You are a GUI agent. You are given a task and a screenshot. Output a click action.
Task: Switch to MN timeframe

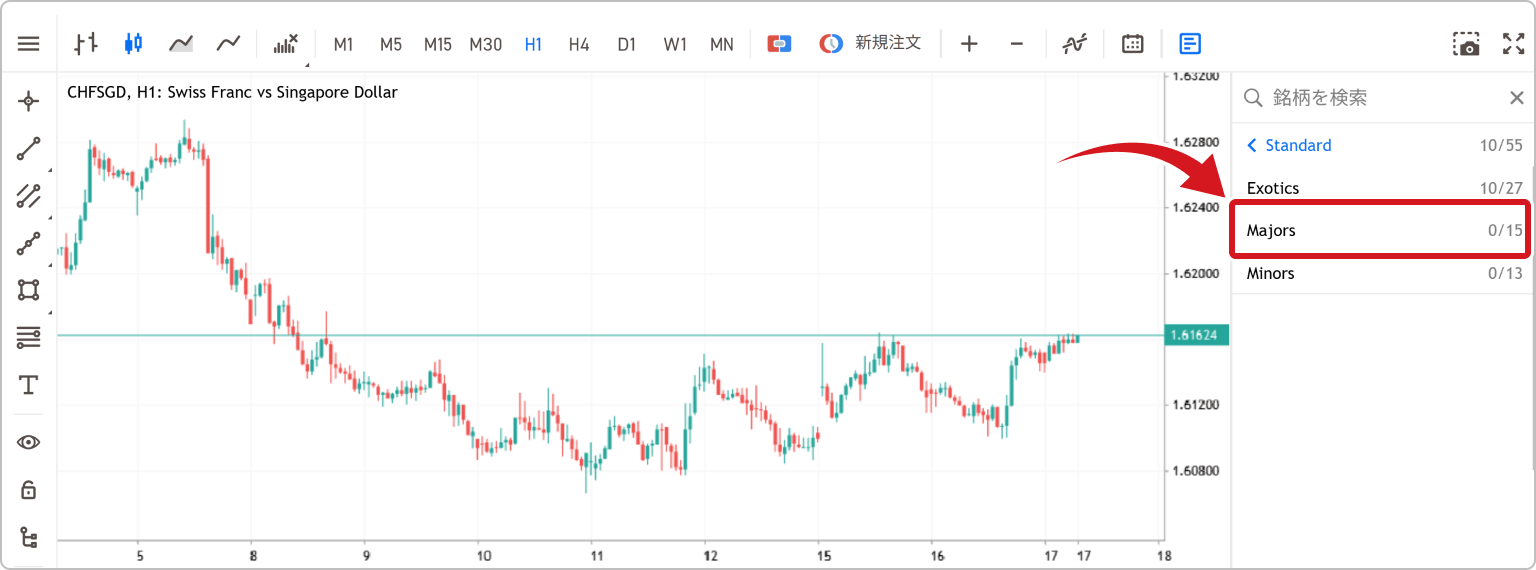(x=722, y=44)
